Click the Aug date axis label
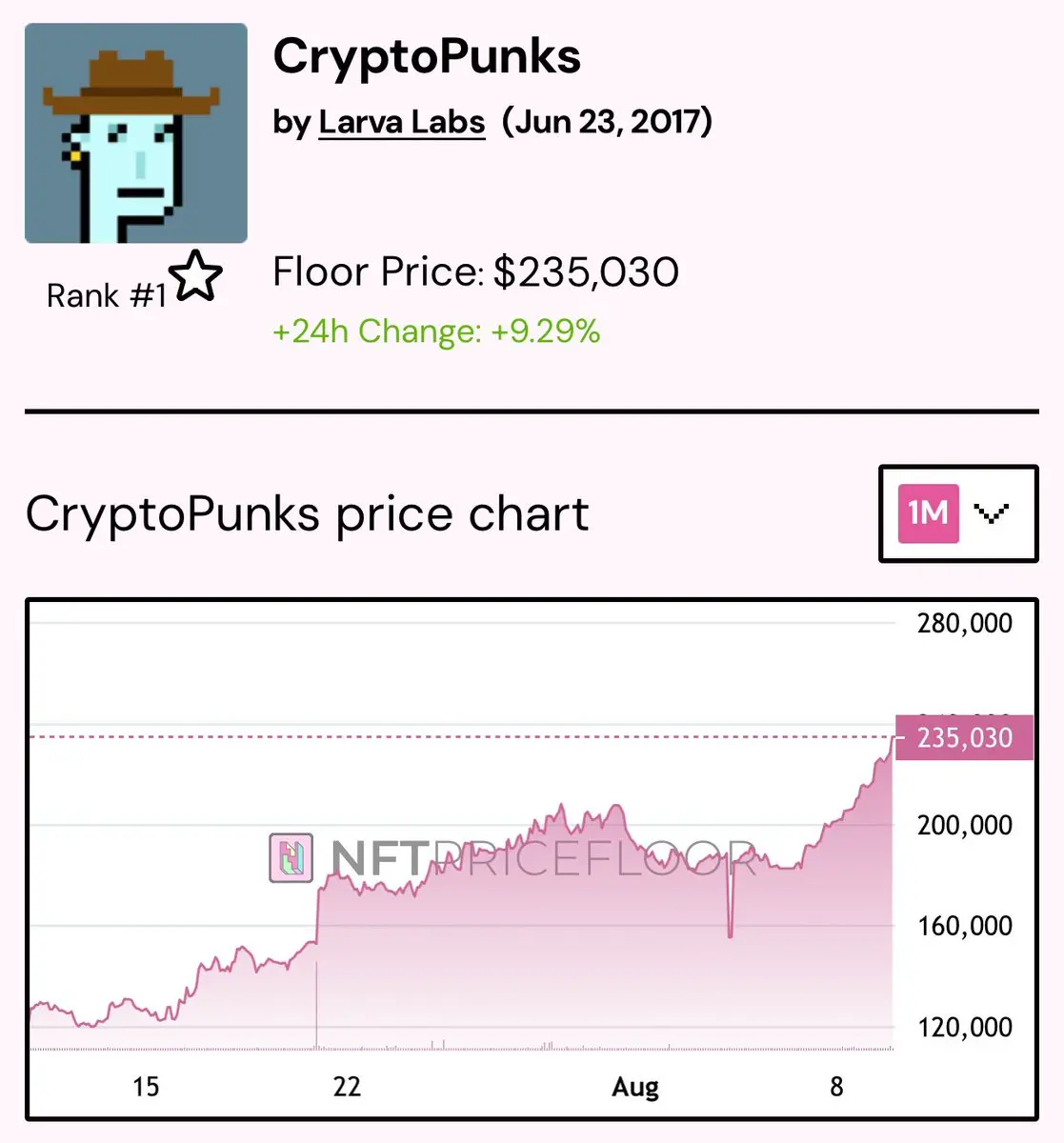 (x=635, y=1088)
